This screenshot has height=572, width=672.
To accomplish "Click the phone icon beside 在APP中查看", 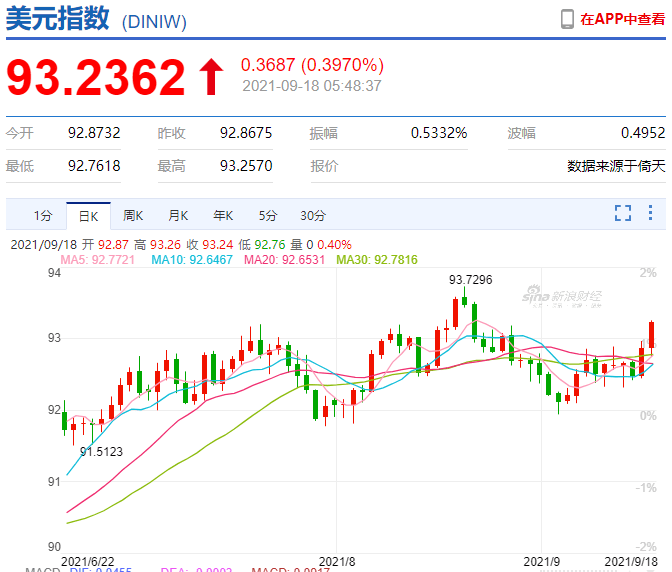I will click(567, 19).
